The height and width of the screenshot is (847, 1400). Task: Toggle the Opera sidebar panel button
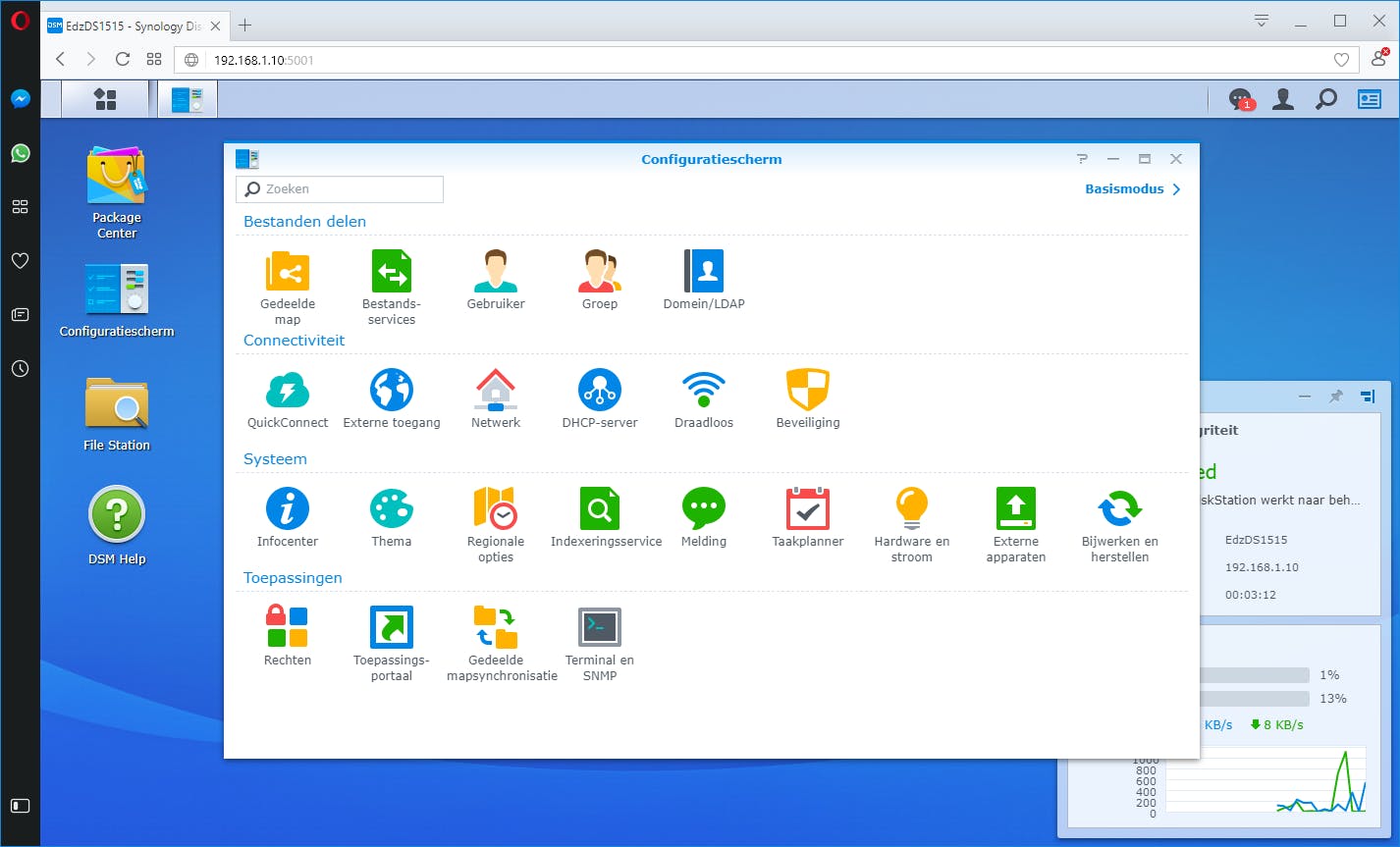point(20,806)
